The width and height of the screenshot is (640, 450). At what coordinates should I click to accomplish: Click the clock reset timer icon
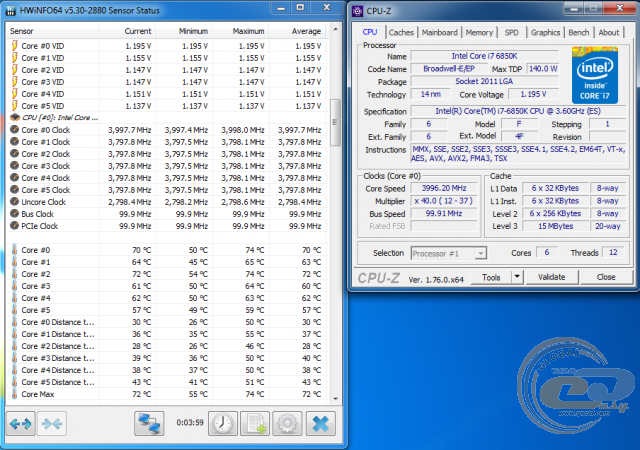click(223, 423)
